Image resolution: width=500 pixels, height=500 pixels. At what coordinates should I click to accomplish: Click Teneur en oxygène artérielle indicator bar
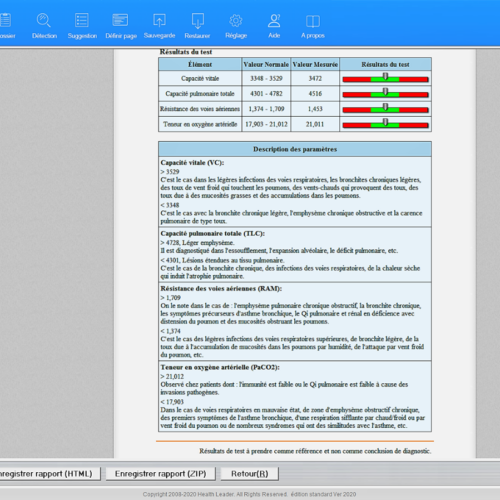pos(385,124)
